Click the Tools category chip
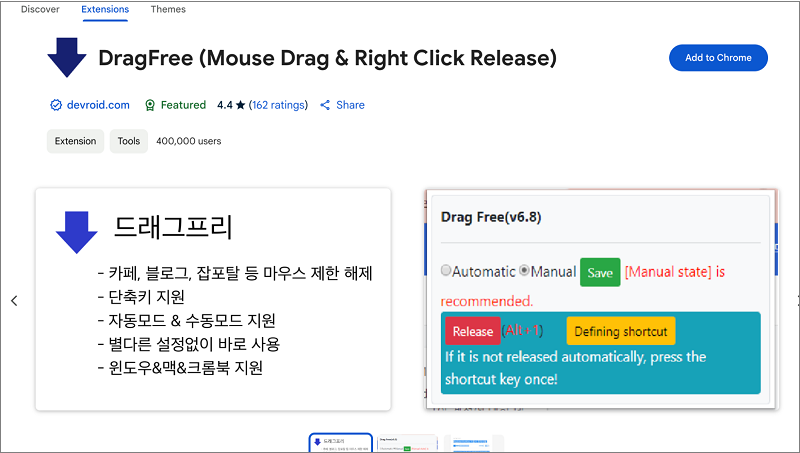Image resolution: width=800 pixels, height=453 pixels. pos(129,141)
